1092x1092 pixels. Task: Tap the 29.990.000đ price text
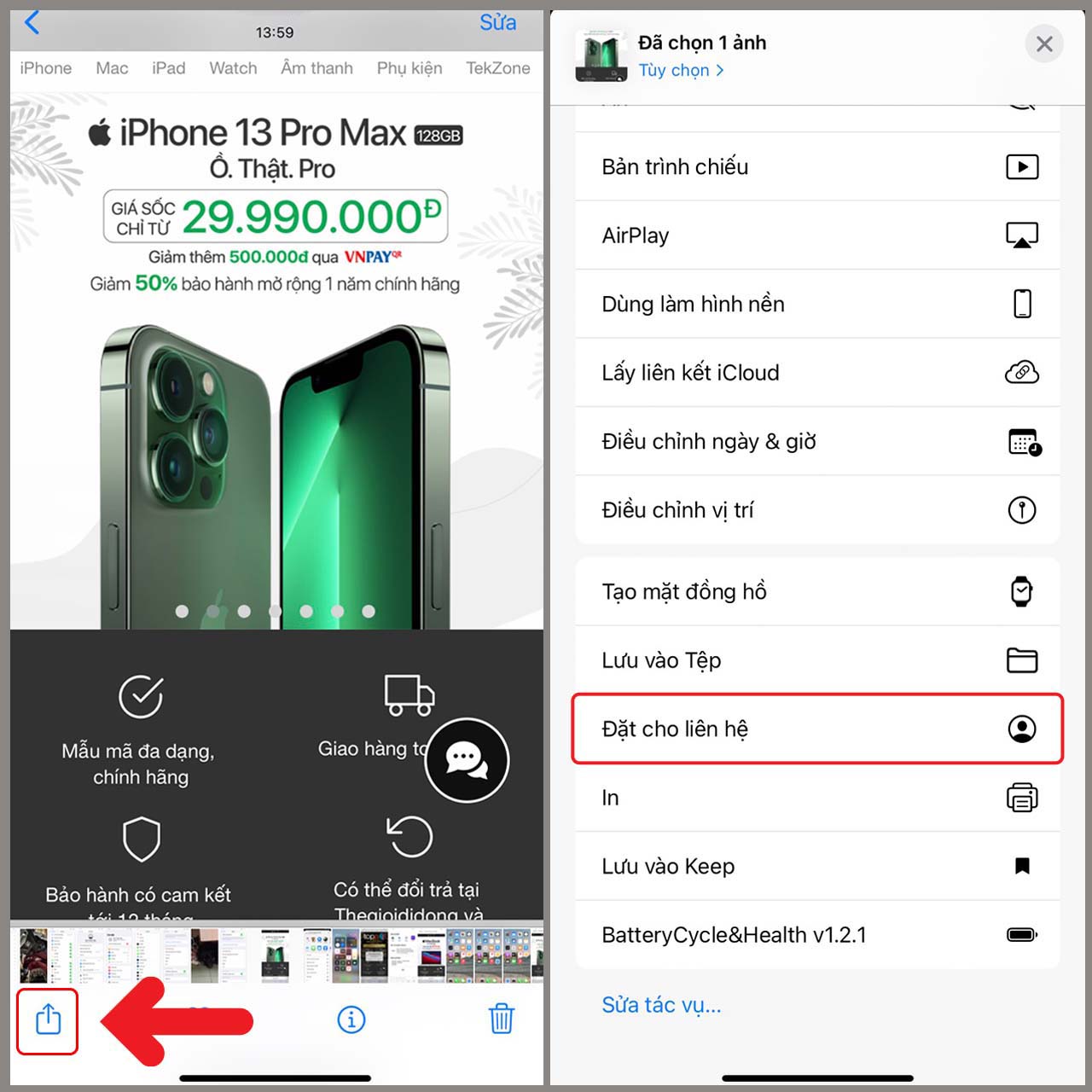(x=311, y=216)
